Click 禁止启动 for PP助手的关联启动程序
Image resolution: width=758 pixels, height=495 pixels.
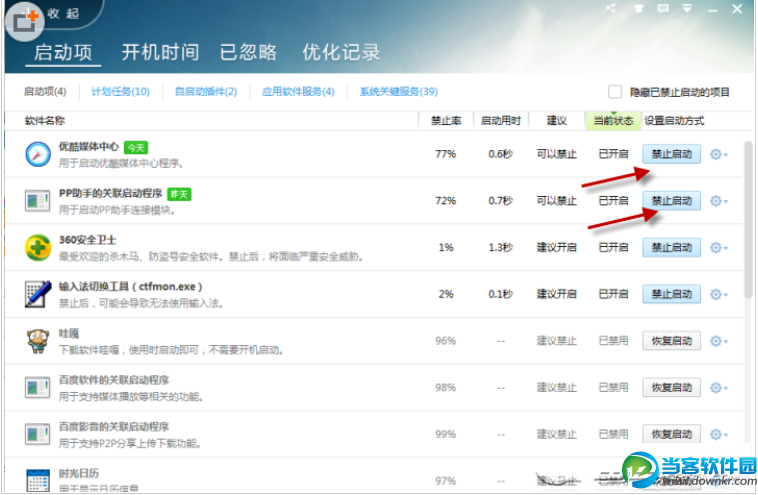(671, 201)
